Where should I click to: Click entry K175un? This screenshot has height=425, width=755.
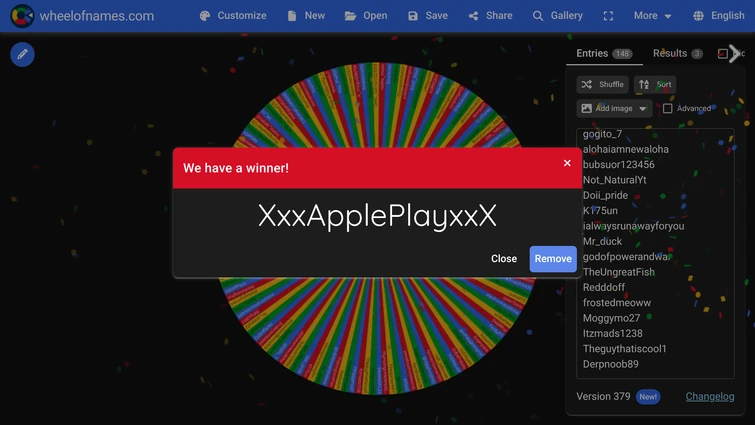600,211
